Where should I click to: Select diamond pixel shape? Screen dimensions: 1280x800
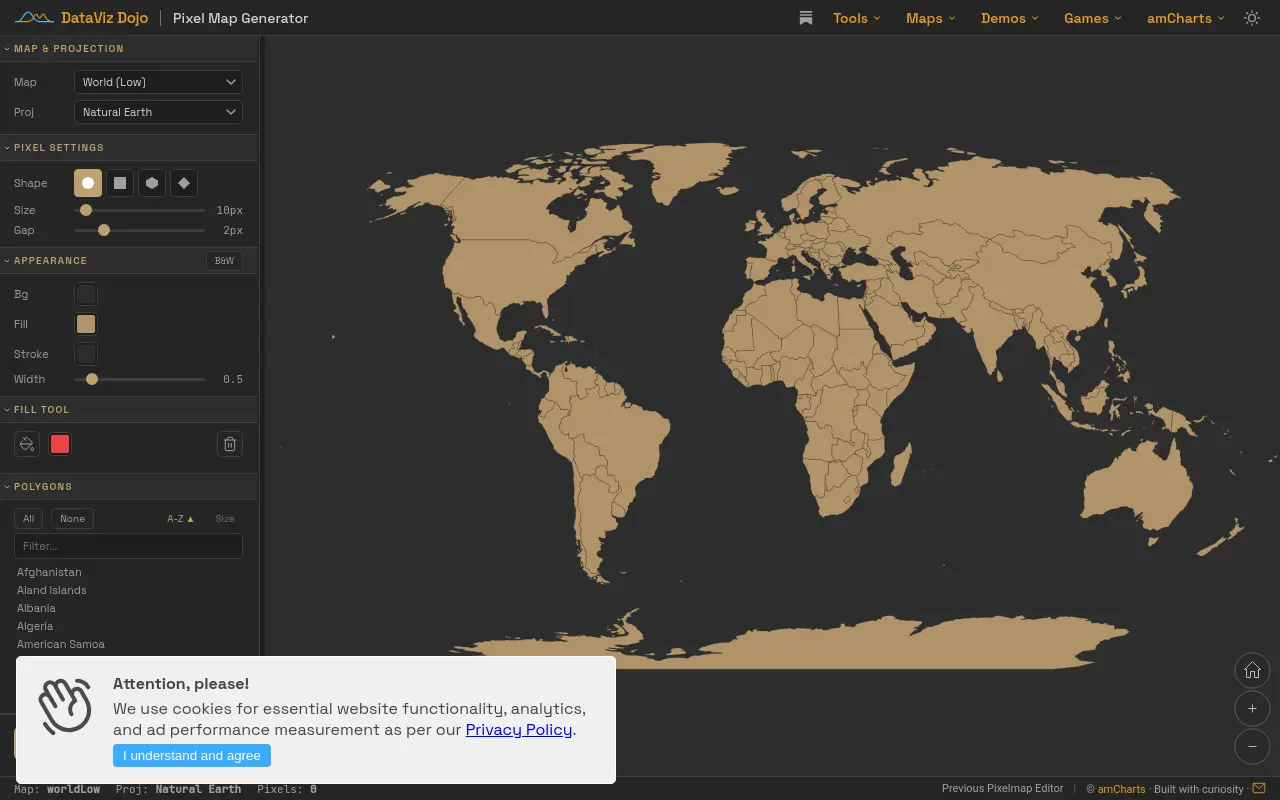(x=184, y=183)
